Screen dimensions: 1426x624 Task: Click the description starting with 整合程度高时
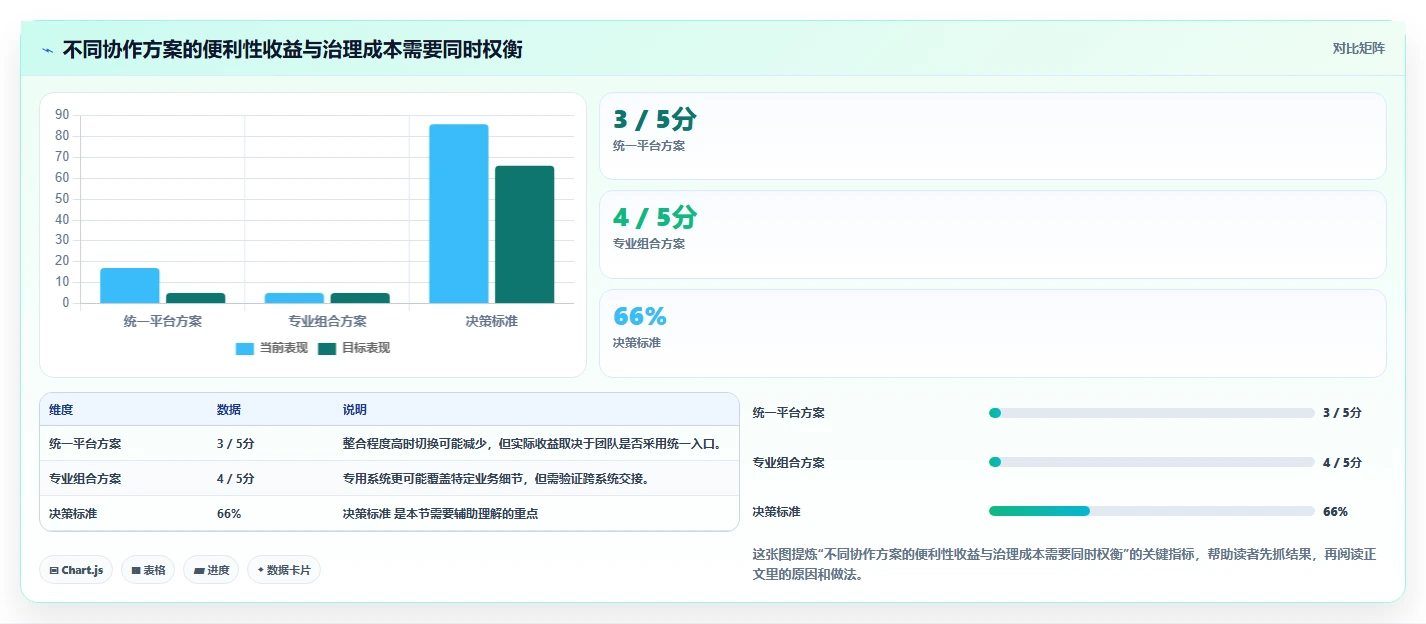pos(533,443)
